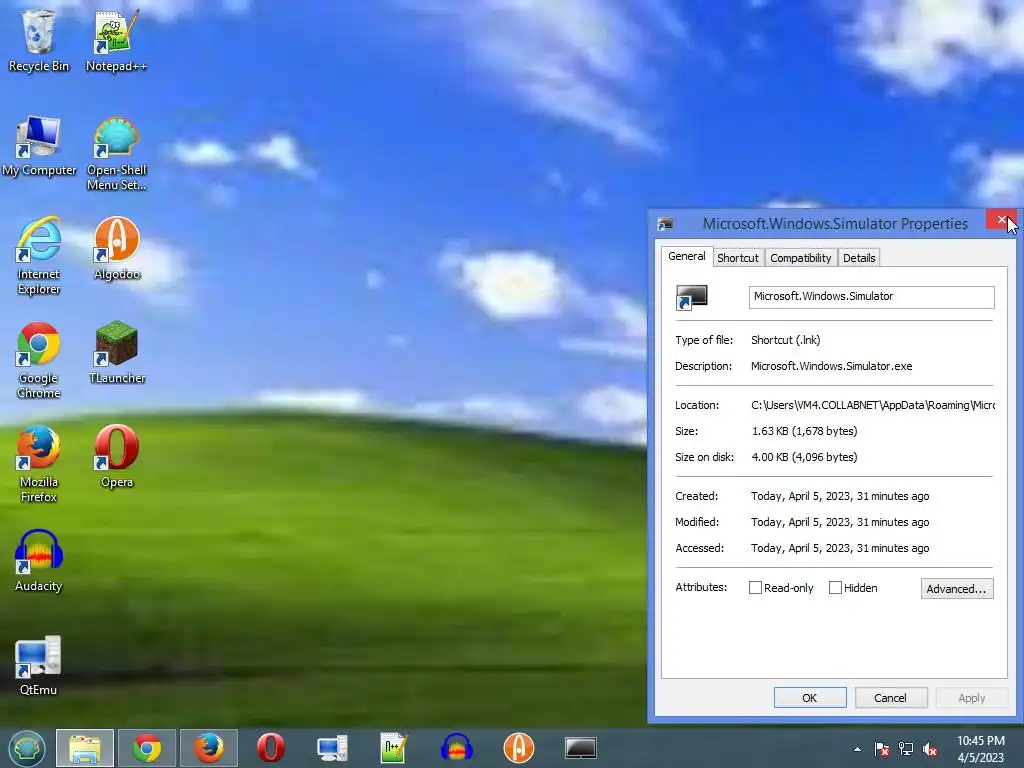Image resolution: width=1024 pixels, height=768 pixels.
Task: Toggle the Hidden attribute checkbox
Action: coord(835,588)
